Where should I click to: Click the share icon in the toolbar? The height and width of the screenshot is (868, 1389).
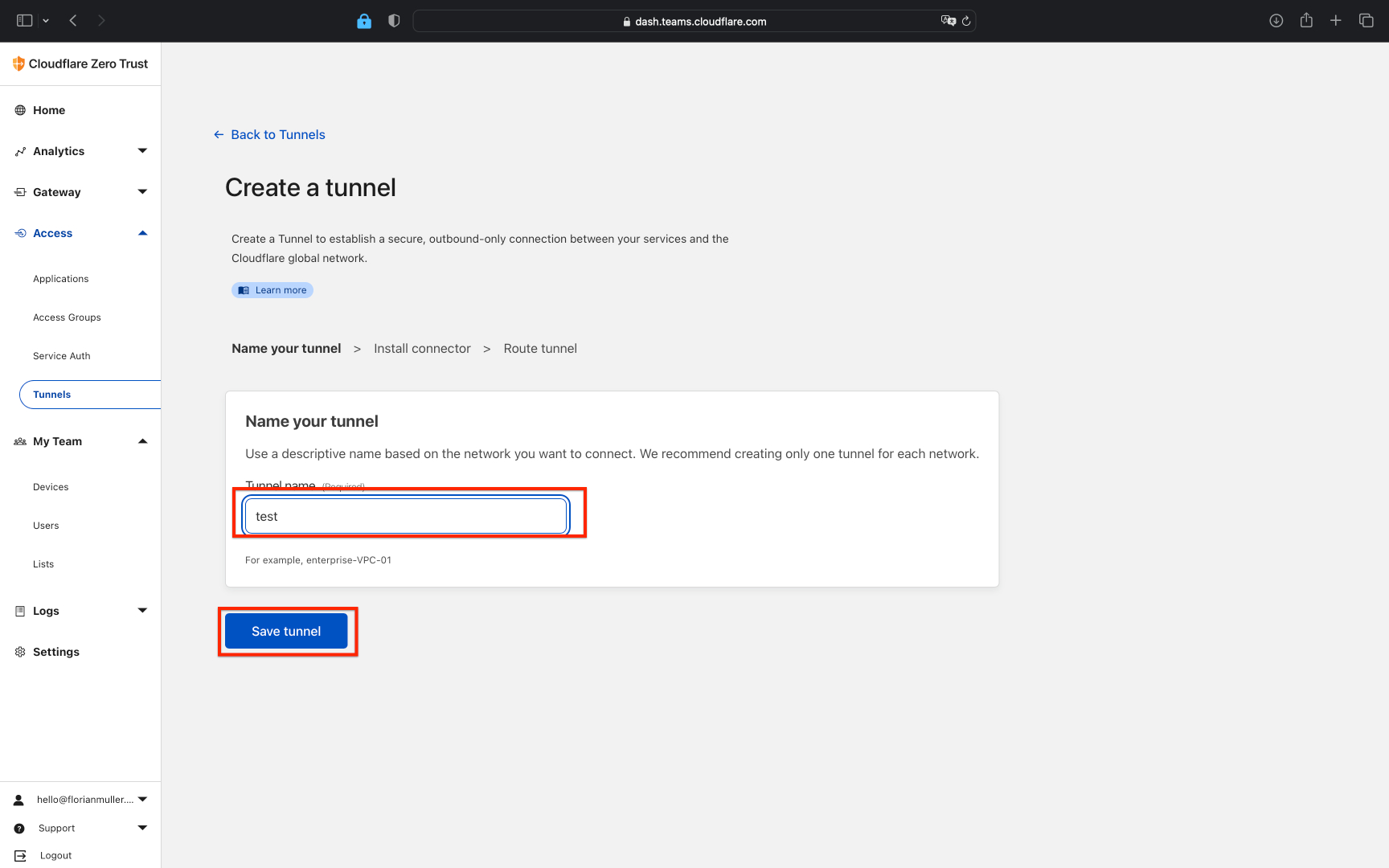[x=1306, y=20]
